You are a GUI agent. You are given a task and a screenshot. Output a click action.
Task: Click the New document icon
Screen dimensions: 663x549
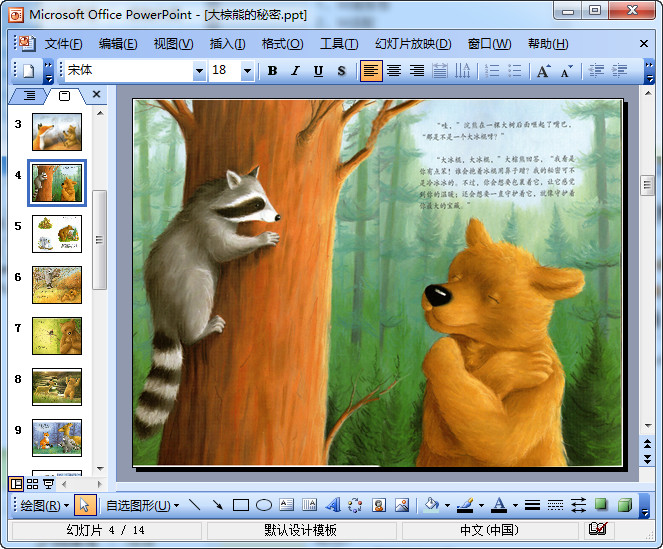pos(28,71)
